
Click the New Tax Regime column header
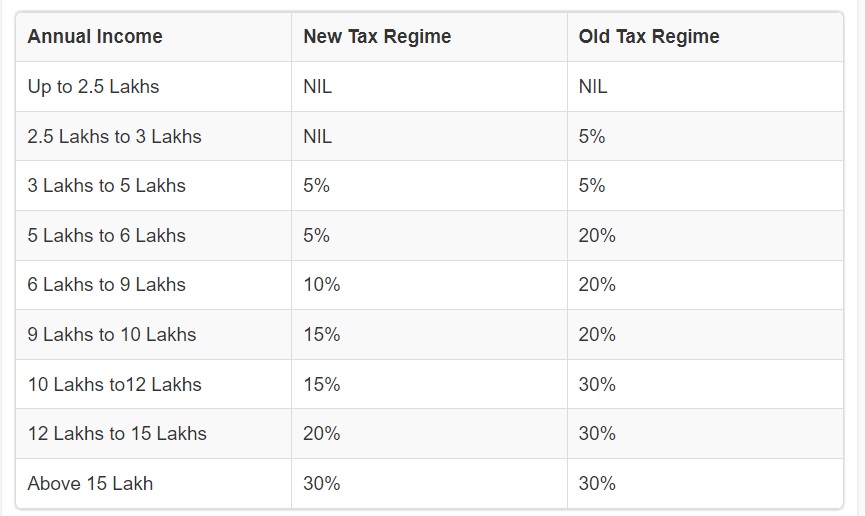[x=377, y=37]
